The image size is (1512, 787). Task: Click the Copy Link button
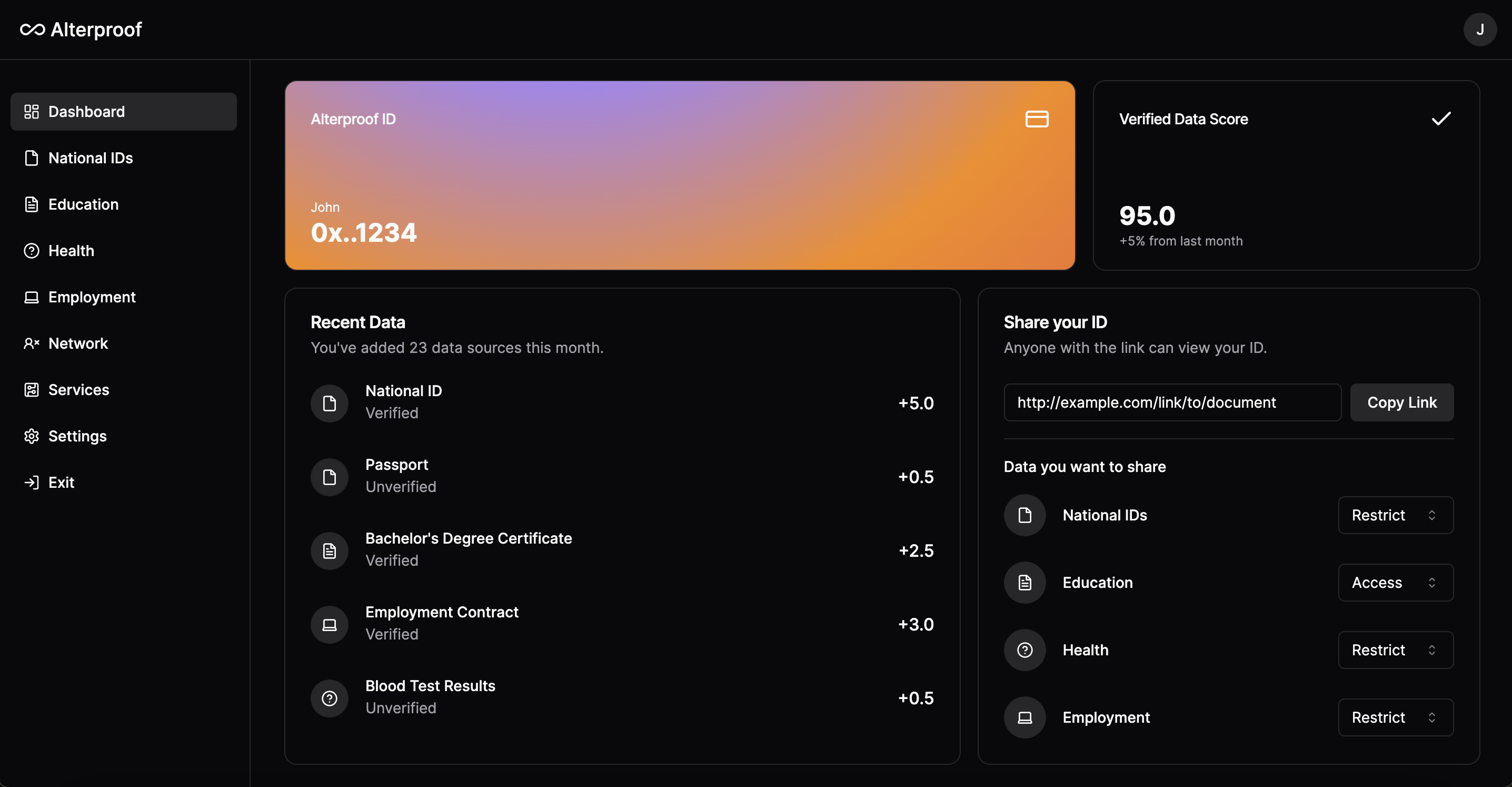(1401, 402)
